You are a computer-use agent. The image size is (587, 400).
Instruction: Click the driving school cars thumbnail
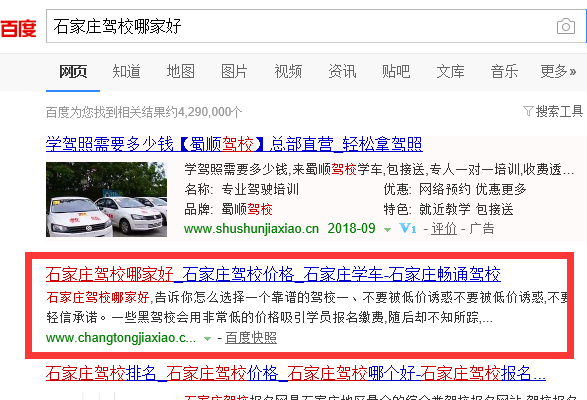(106, 199)
